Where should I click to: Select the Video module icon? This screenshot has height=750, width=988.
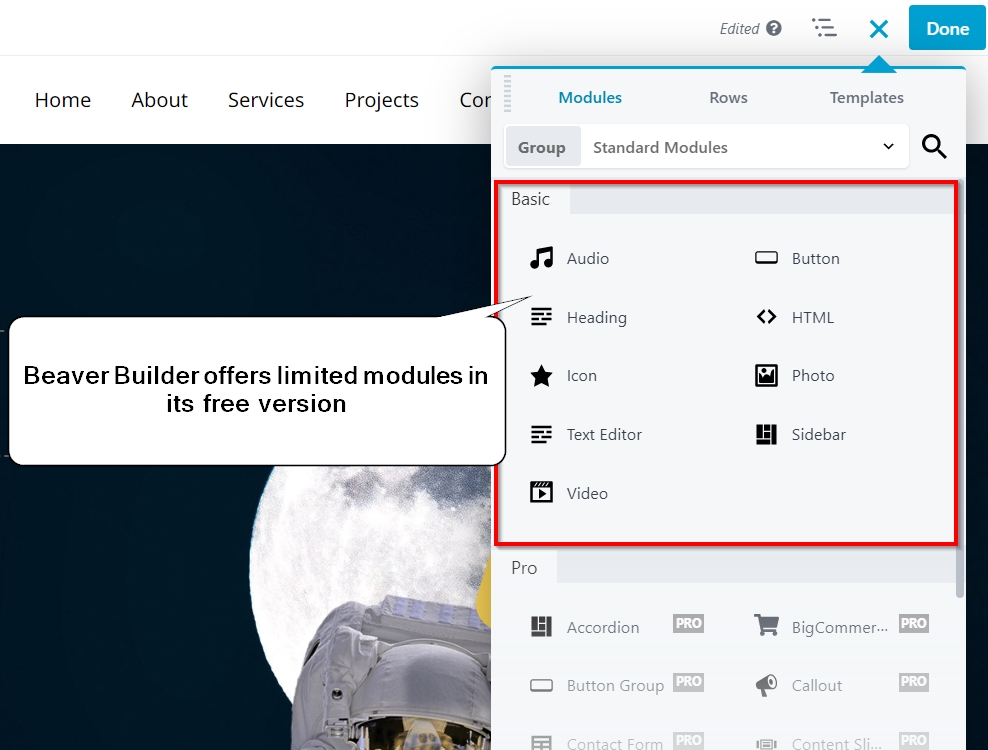pos(541,492)
